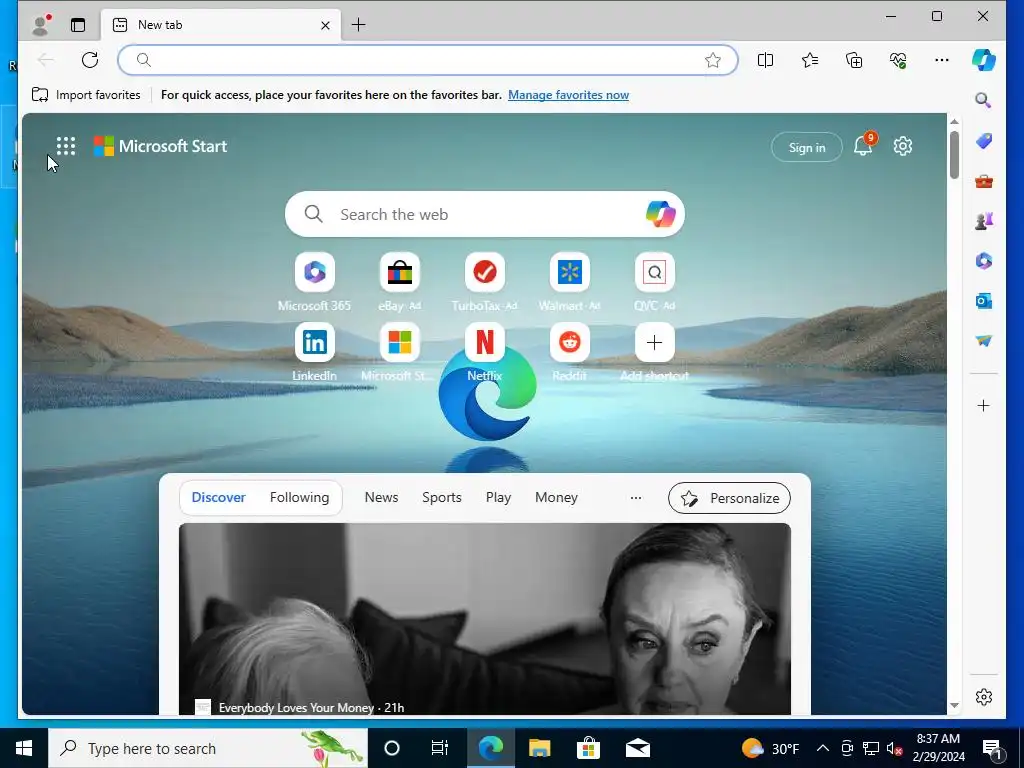Image resolution: width=1024 pixels, height=768 pixels.
Task: Open sidebar Shopping tag icon
Action: pos(984,140)
